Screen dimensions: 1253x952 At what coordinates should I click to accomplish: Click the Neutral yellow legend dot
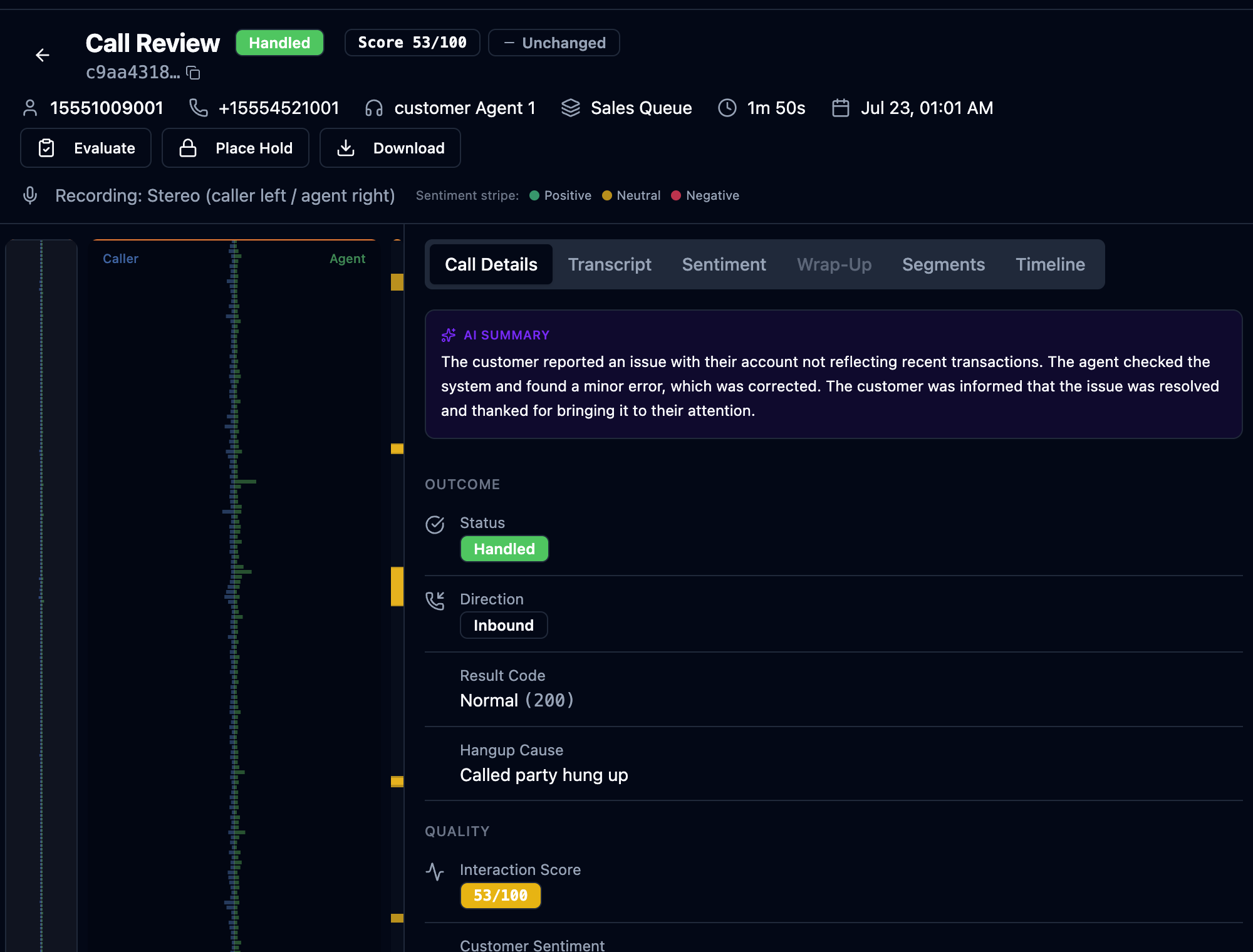click(x=607, y=195)
